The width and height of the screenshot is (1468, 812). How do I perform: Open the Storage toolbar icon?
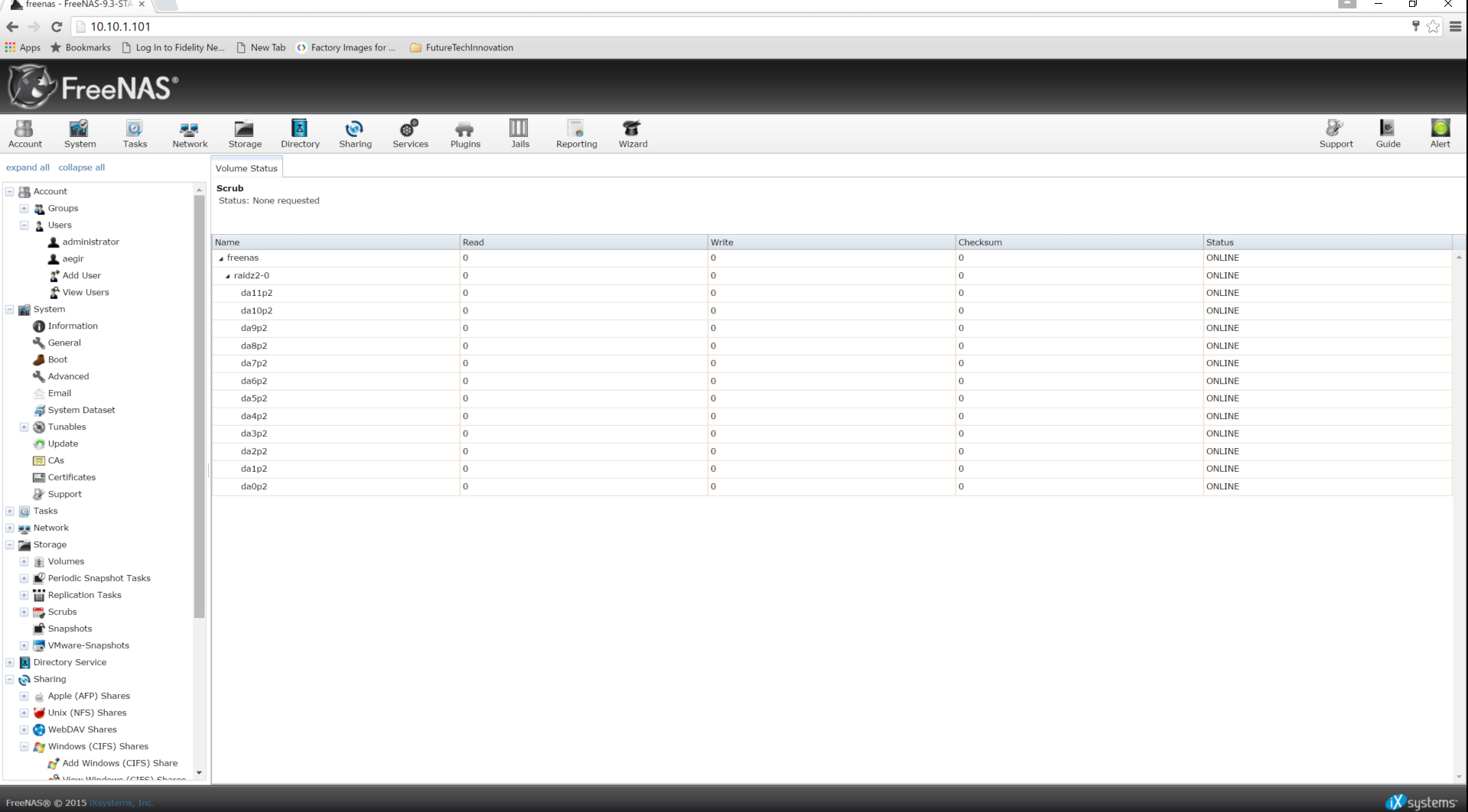point(245,133)
